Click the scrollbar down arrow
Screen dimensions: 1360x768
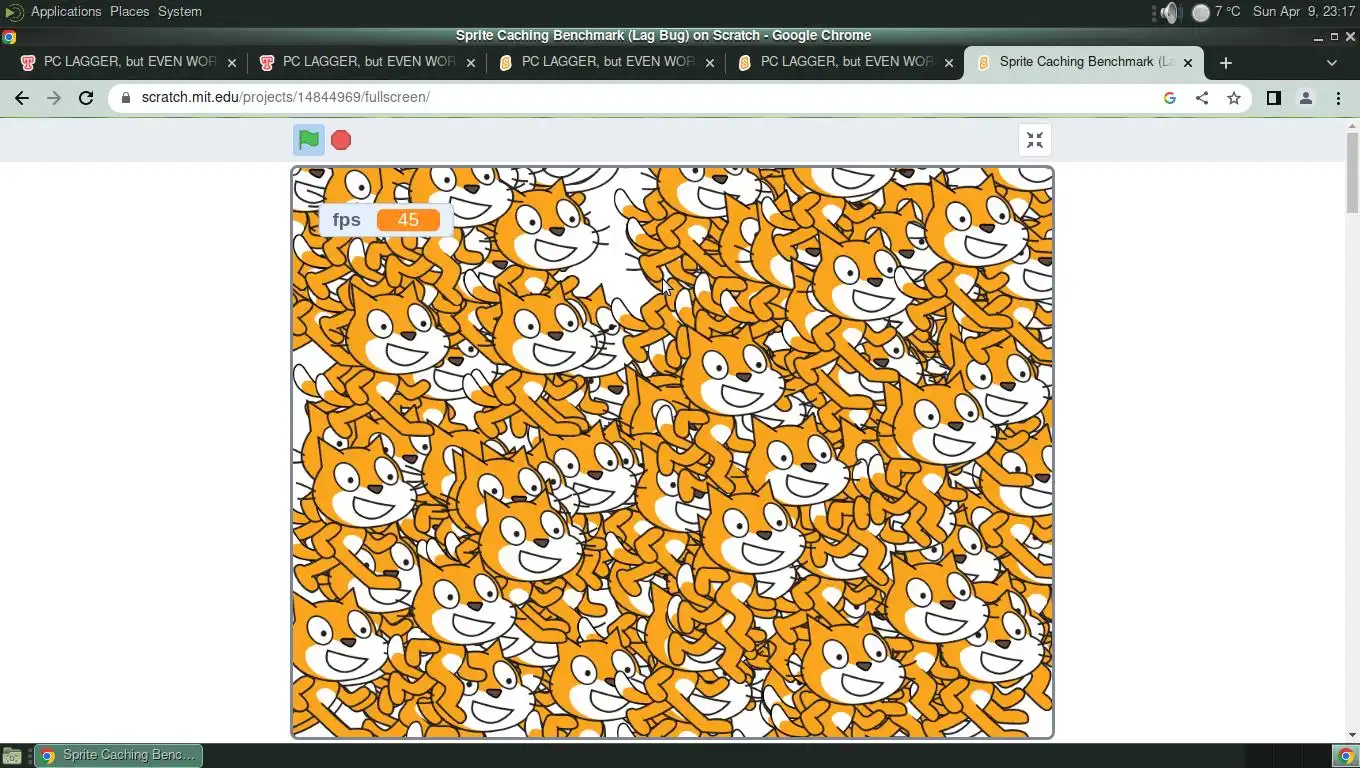click(x=1352, y=735)
